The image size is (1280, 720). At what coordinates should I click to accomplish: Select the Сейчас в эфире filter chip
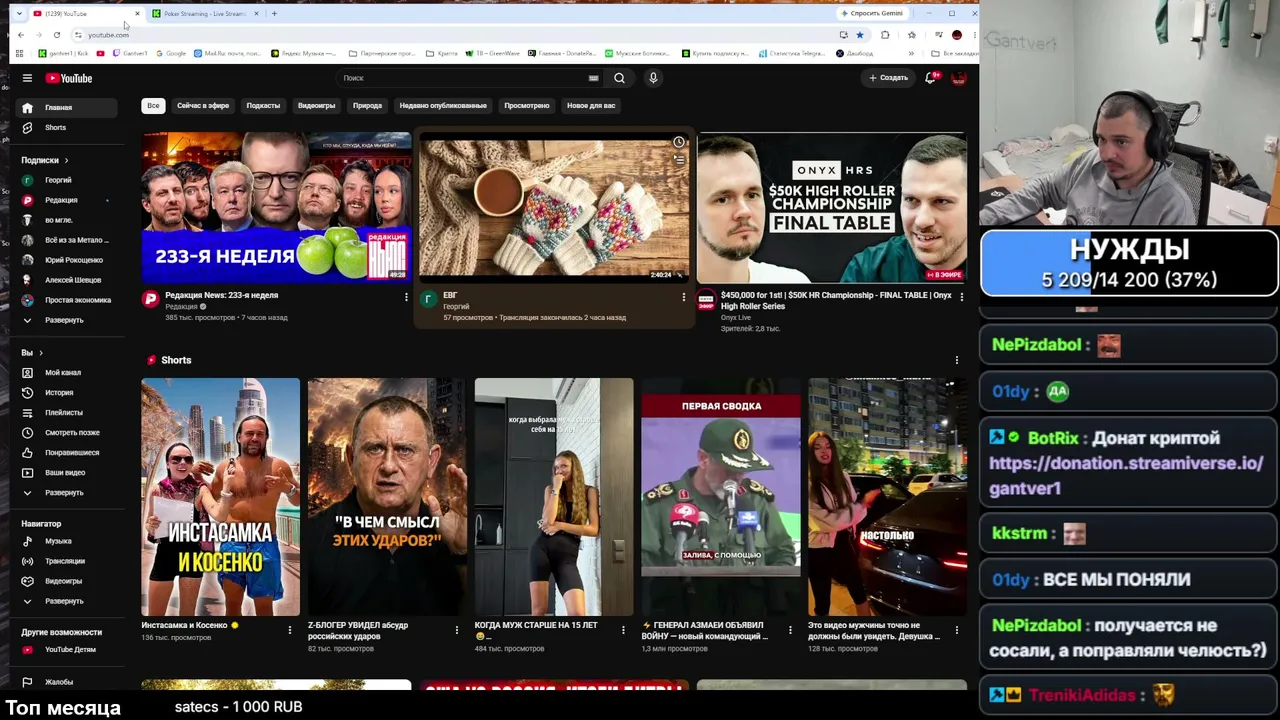click(x=203, y=105)
